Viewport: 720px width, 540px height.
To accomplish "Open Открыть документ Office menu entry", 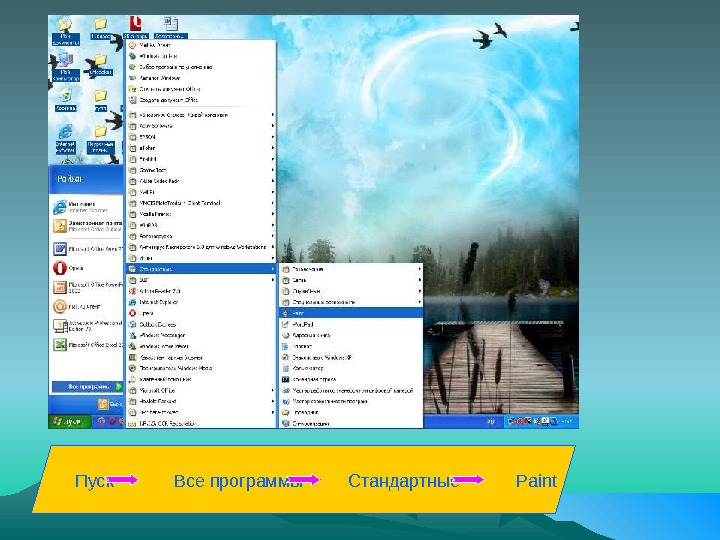I will [201, 89].
